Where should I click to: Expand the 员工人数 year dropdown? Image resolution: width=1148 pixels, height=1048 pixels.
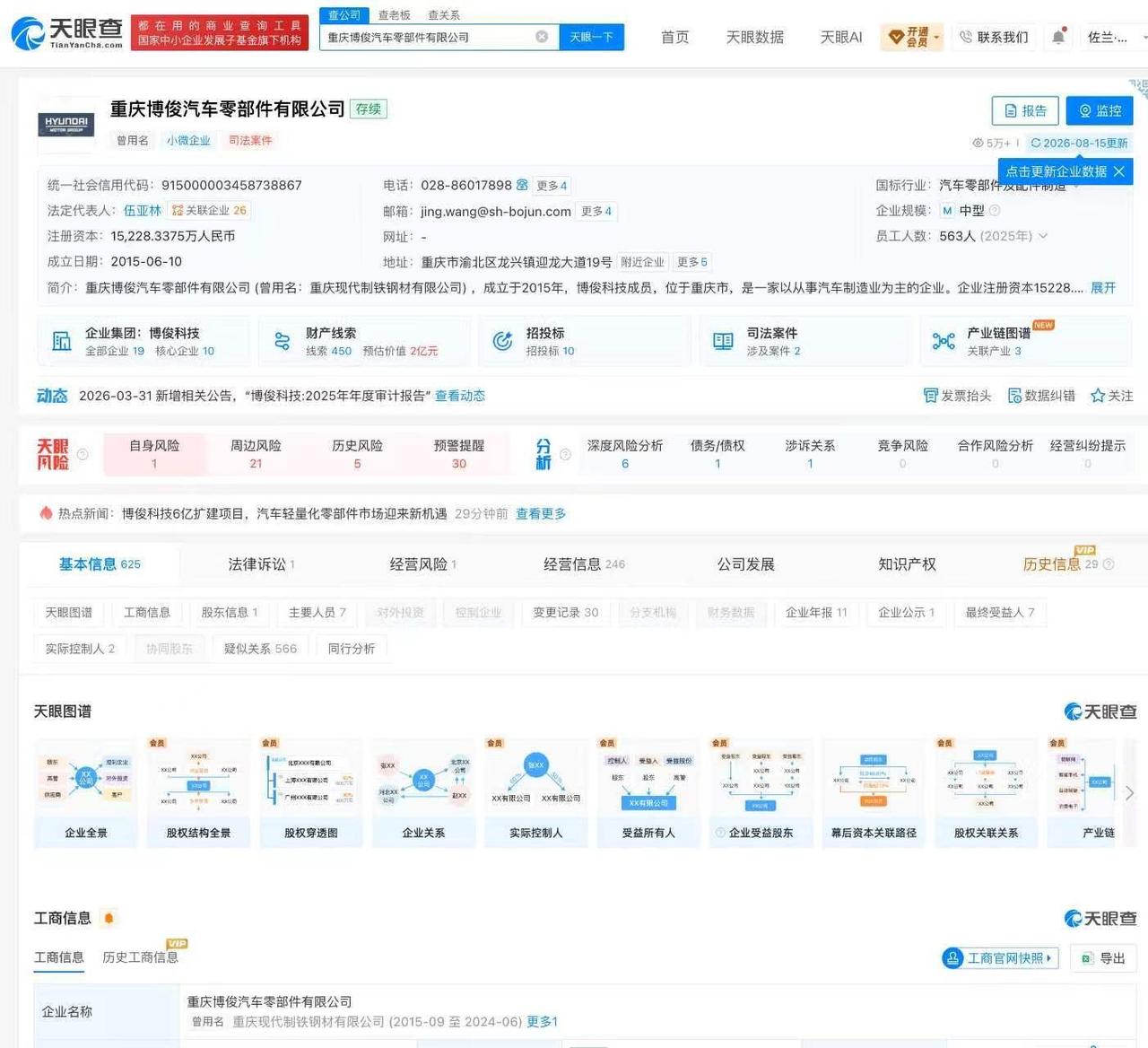1043,236
